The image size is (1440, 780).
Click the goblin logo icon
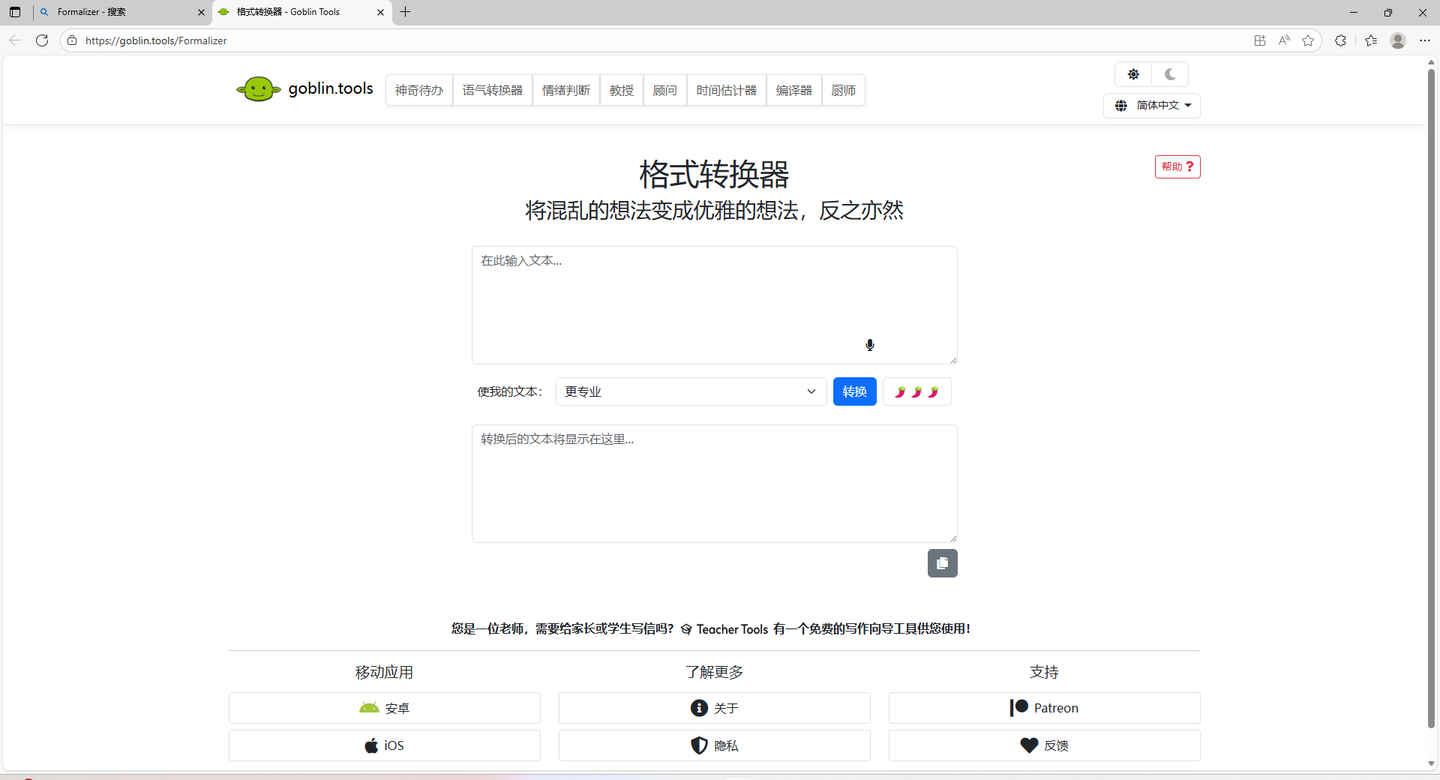(x=258, y=89)
